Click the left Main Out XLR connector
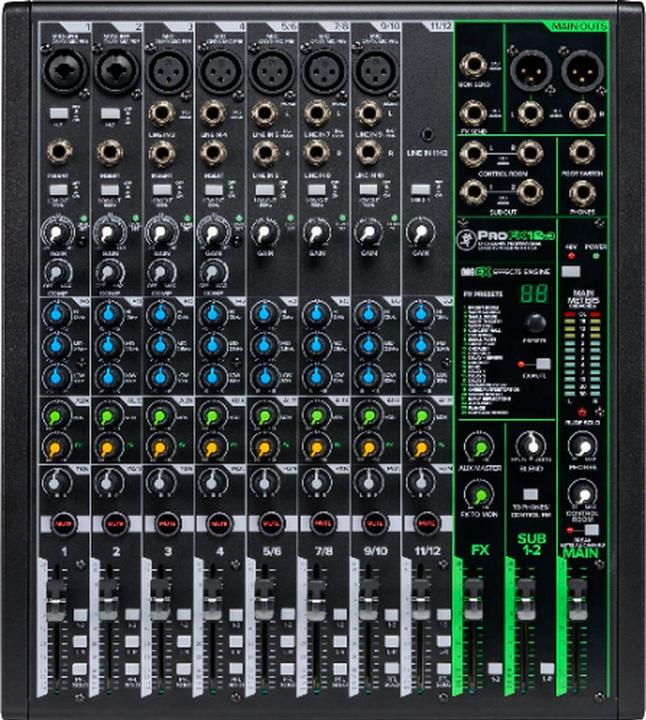 tap(531, 70)
